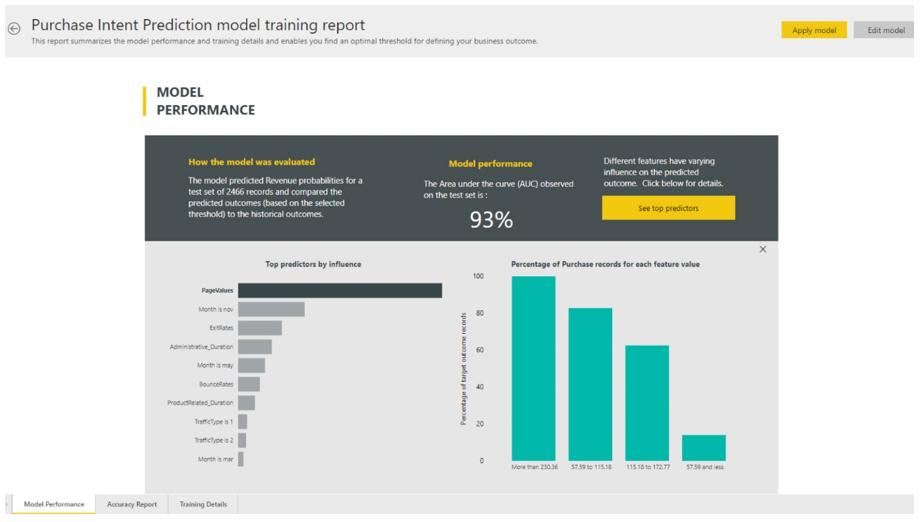This screenshot has height=522, width=921.
Task: Select the Model Performance tab
Action: click(x=54, y=505)
